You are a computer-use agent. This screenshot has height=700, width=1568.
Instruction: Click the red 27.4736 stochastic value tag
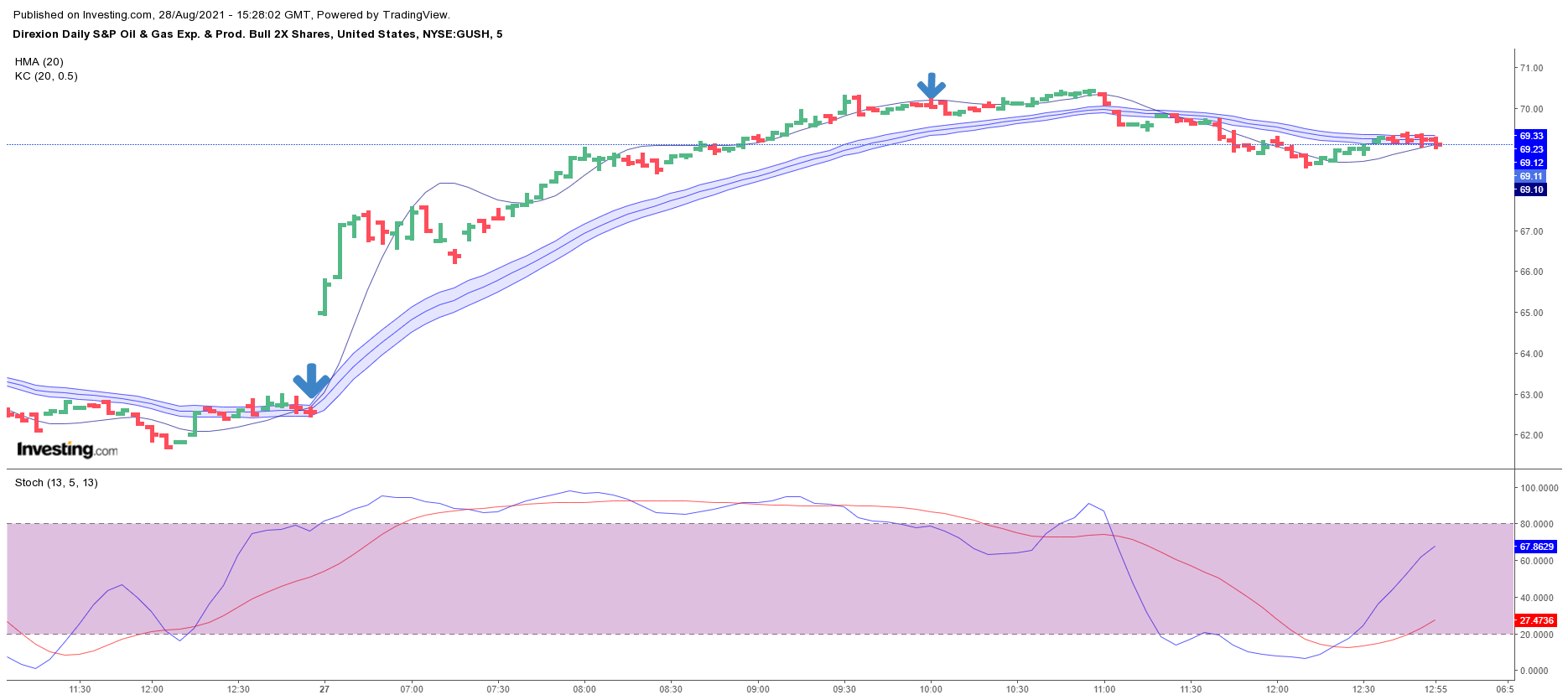1536,620
